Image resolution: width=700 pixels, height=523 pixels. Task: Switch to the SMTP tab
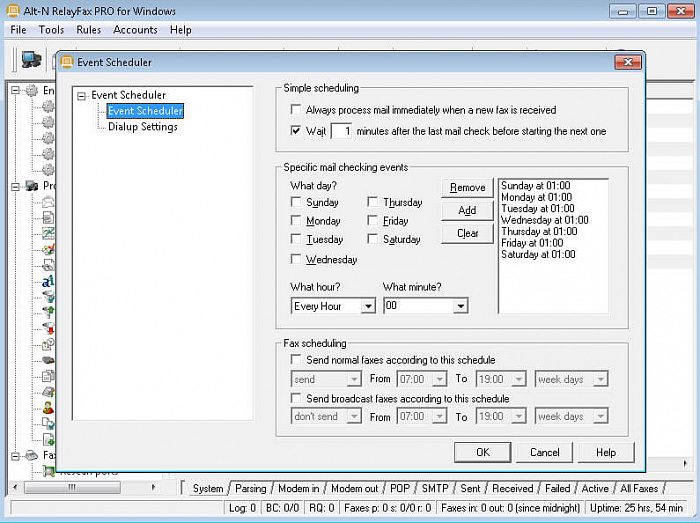(435, 489)
